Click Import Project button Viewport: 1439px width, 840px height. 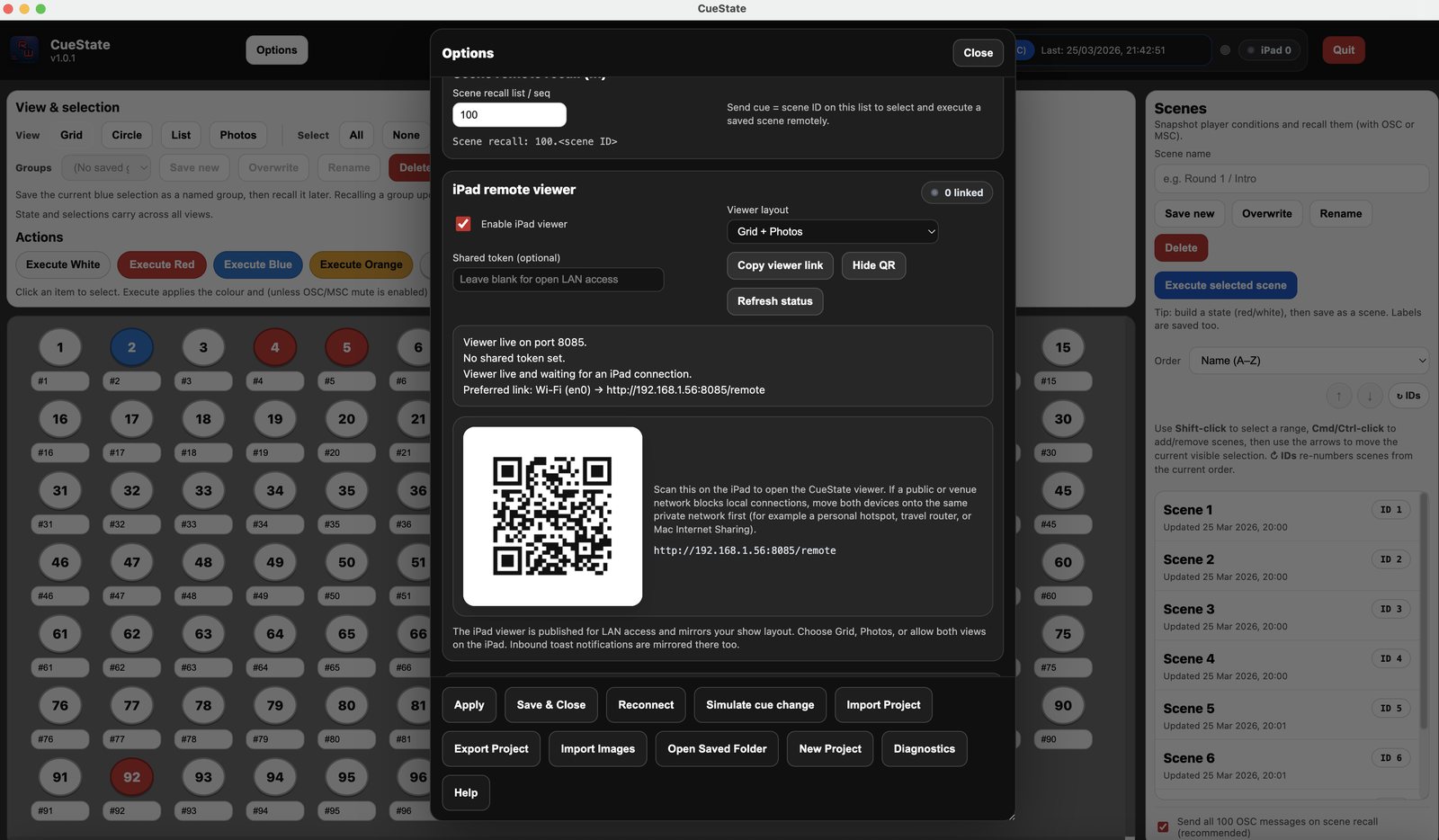[x=883, y=705]
